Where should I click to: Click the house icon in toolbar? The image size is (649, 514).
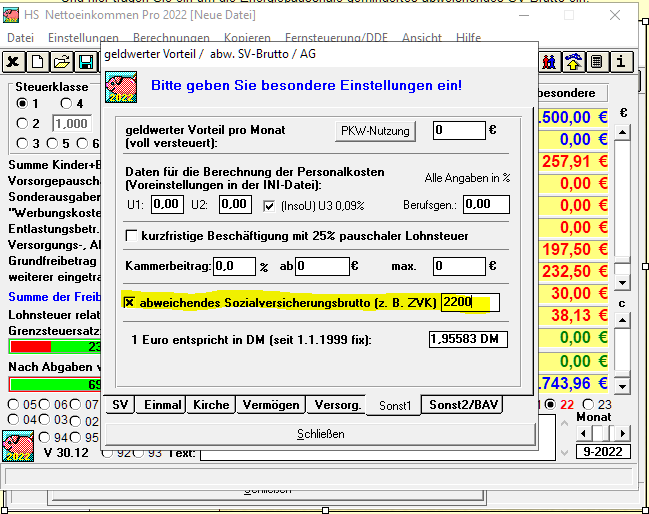pos(574,62)
